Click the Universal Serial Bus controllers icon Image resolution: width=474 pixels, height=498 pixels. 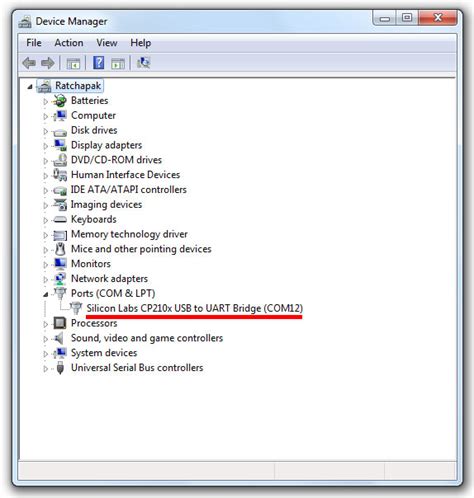[x=60, y=368]
